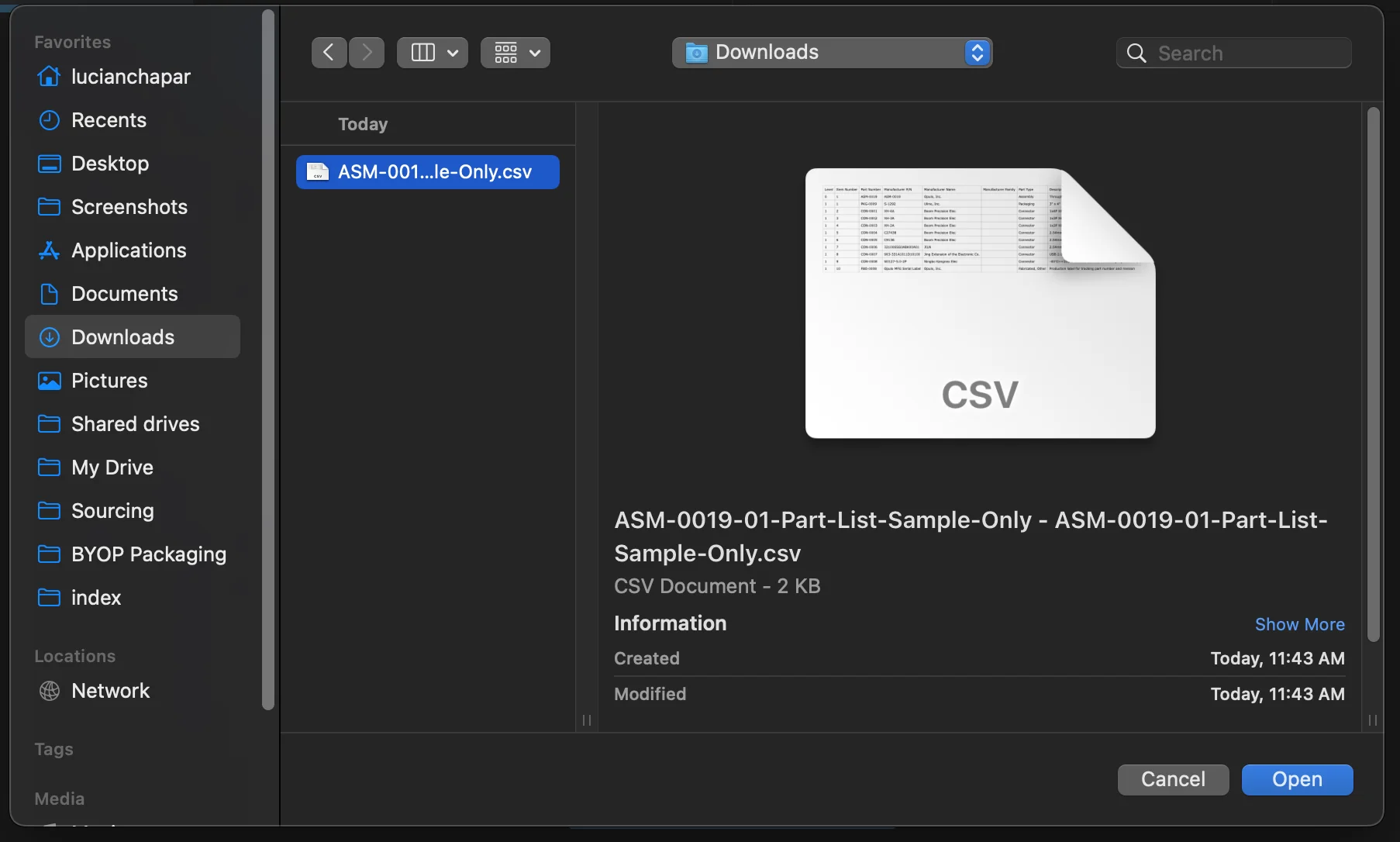Image resolution: width=1400 pixels, height=842 pixels.
Task: Select Documents in Favorites
Action: [124, 294]
